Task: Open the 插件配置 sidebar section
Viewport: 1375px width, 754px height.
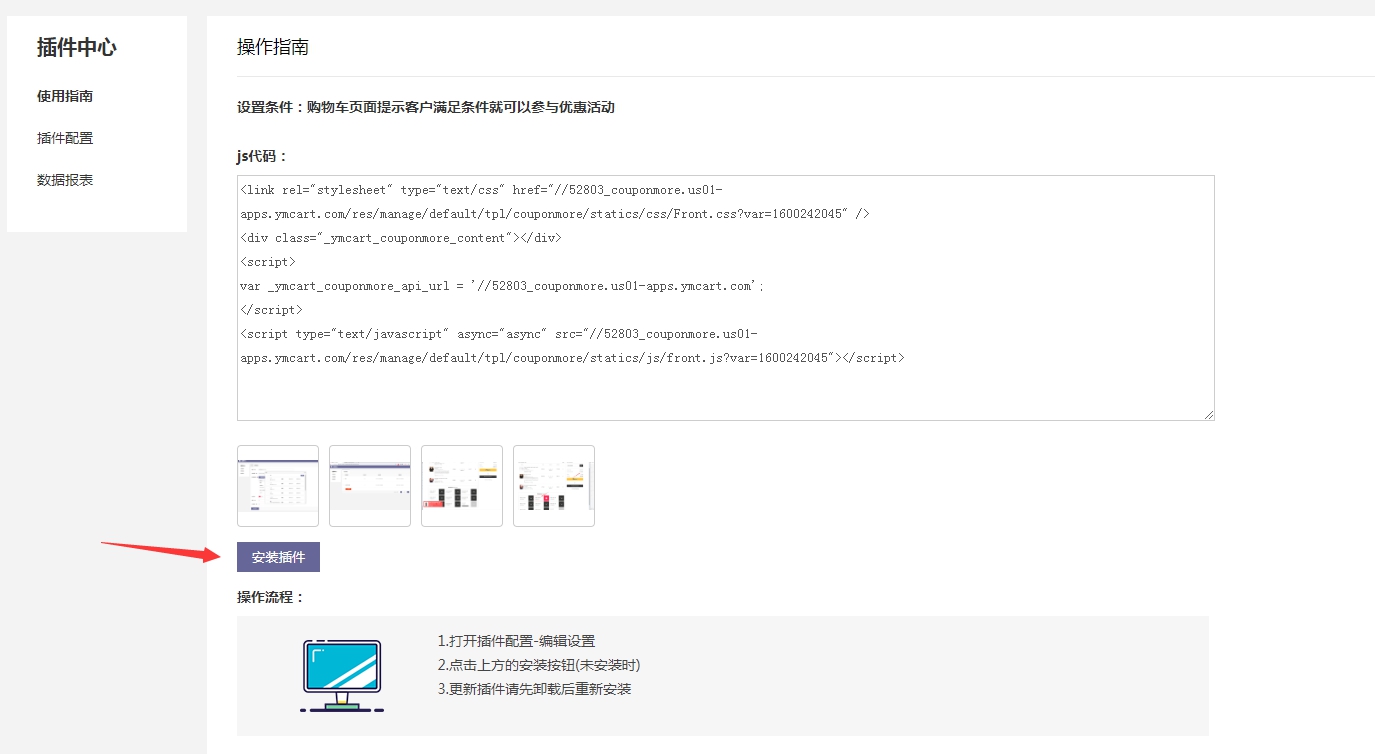Action: [62, 138]
